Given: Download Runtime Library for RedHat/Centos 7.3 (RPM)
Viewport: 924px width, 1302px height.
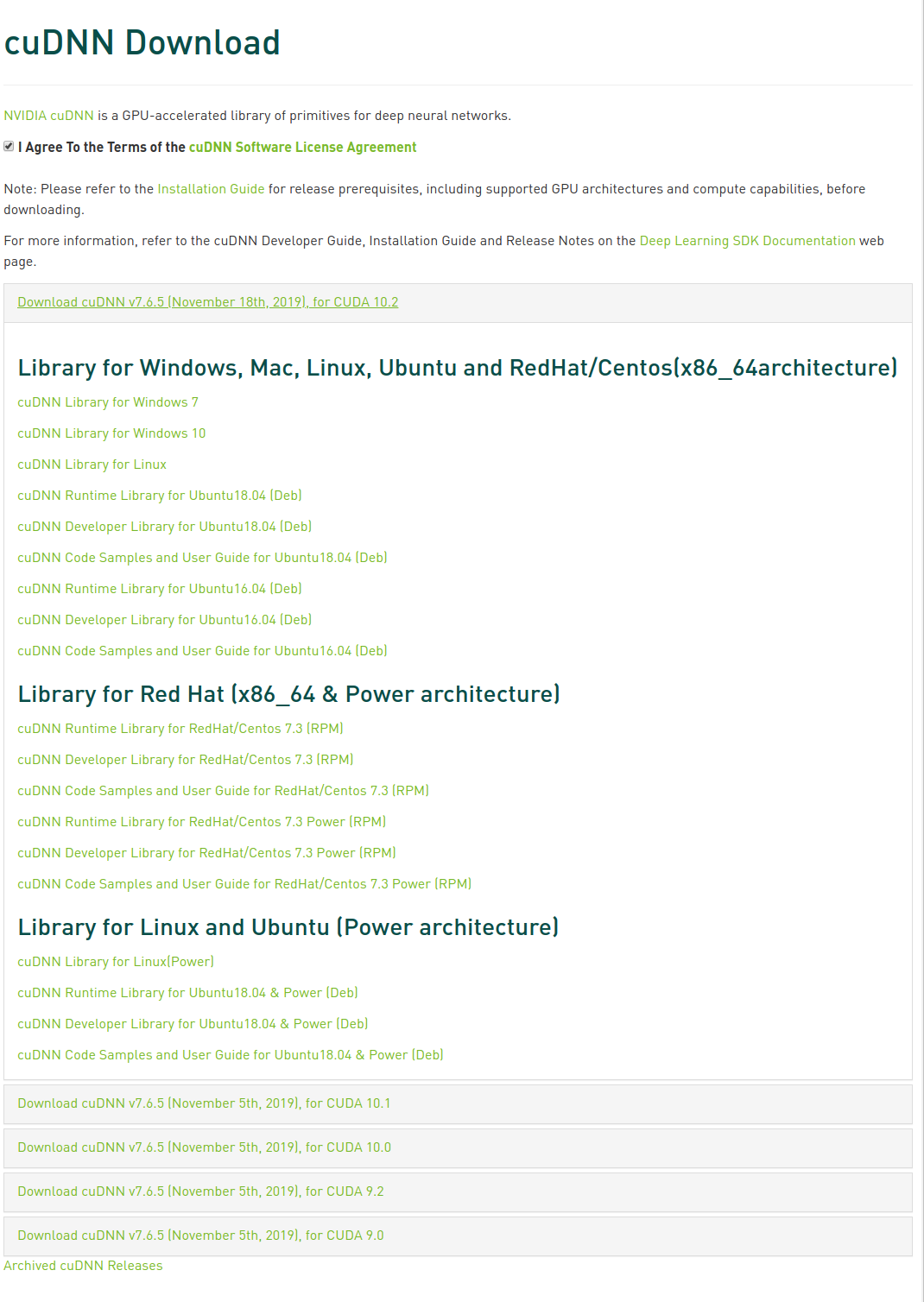Looking at the screenshot, I should (180, 729).
